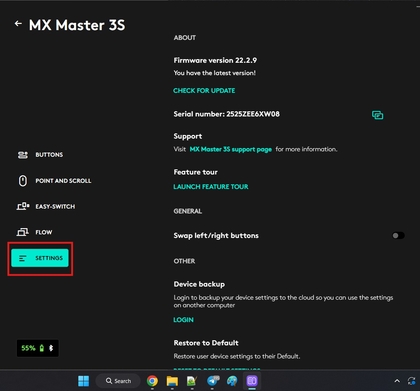Open Google Chrome from the taskbar
This screenshot has height=391, width=420.
(x=152, y=381)
